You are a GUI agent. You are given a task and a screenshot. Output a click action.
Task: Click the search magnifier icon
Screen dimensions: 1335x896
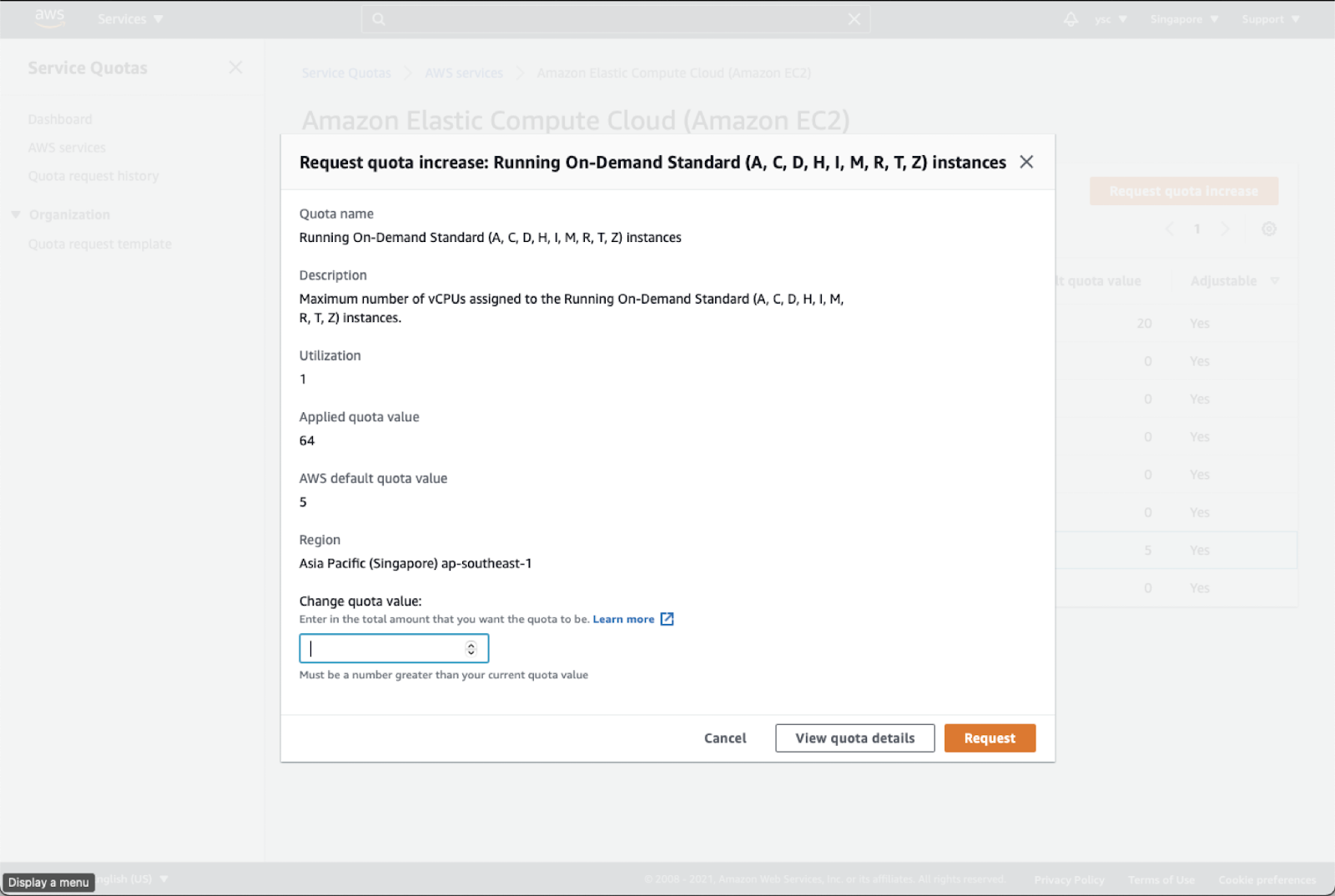379,19
